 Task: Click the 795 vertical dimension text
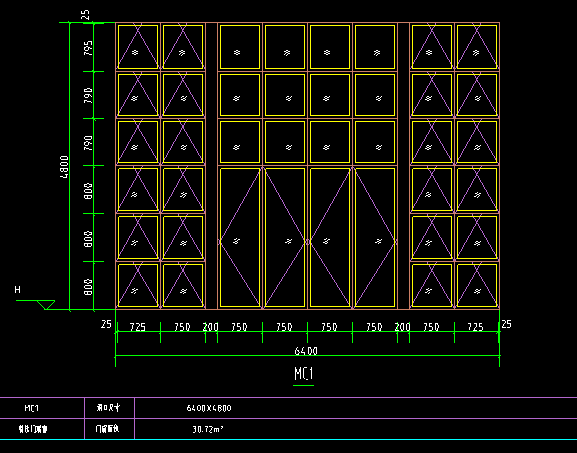pos(88,48)
